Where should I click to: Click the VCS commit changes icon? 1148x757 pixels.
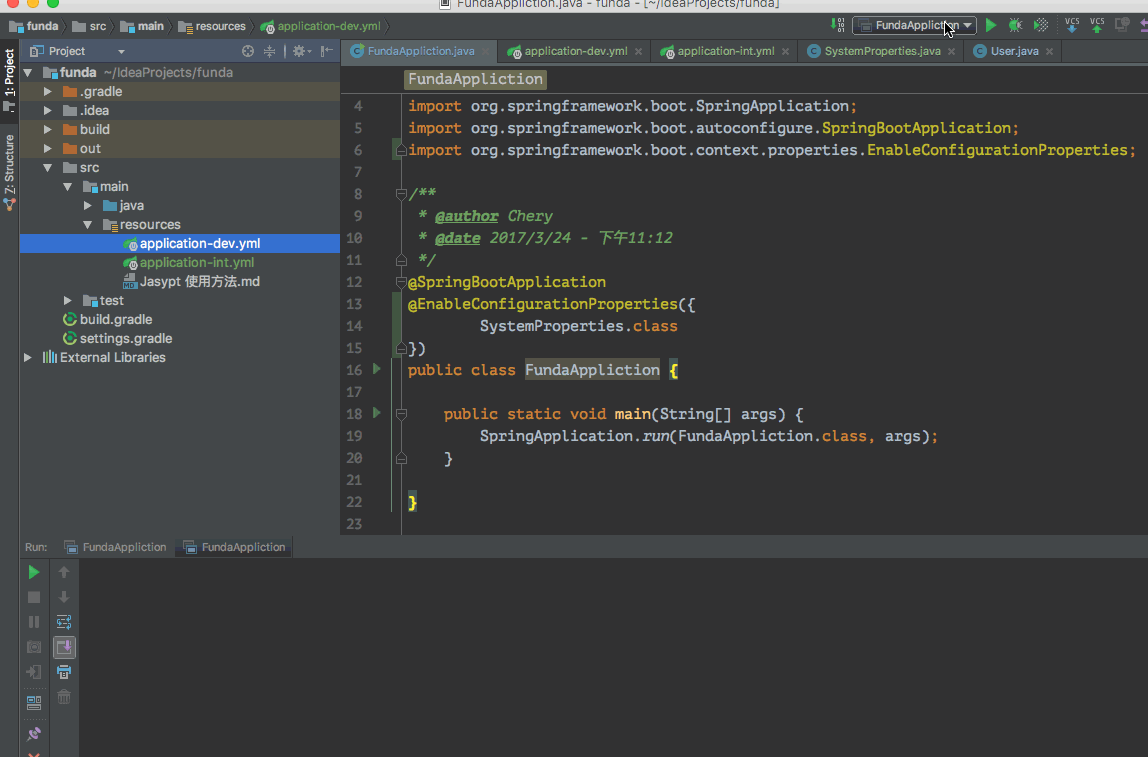(x=1097, y=26)
